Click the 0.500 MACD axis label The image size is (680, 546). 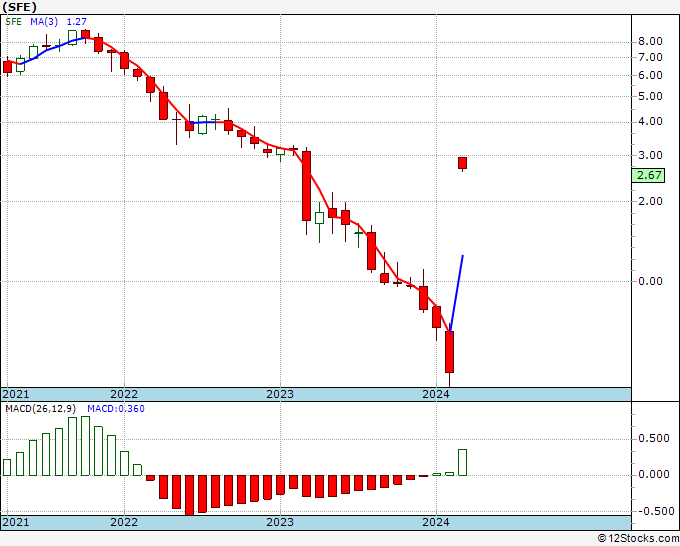click(654, 438)
